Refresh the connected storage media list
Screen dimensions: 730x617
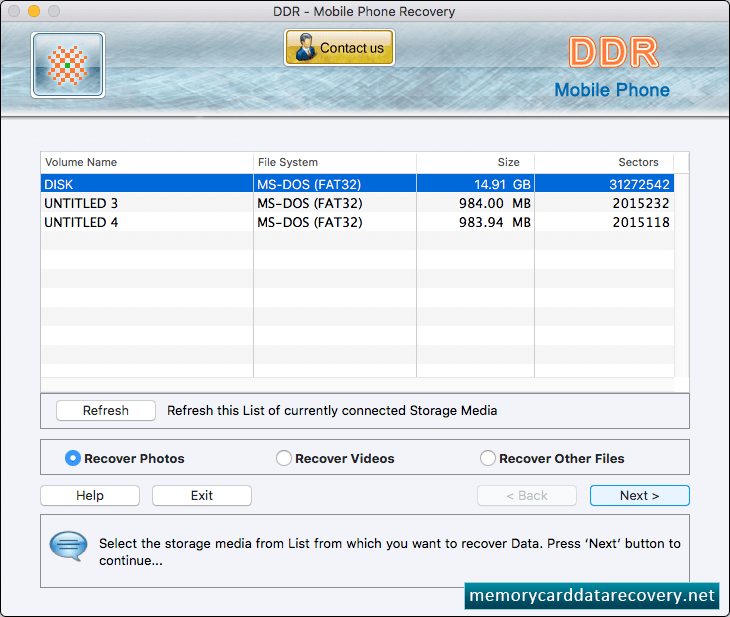[x=106, y=411]
